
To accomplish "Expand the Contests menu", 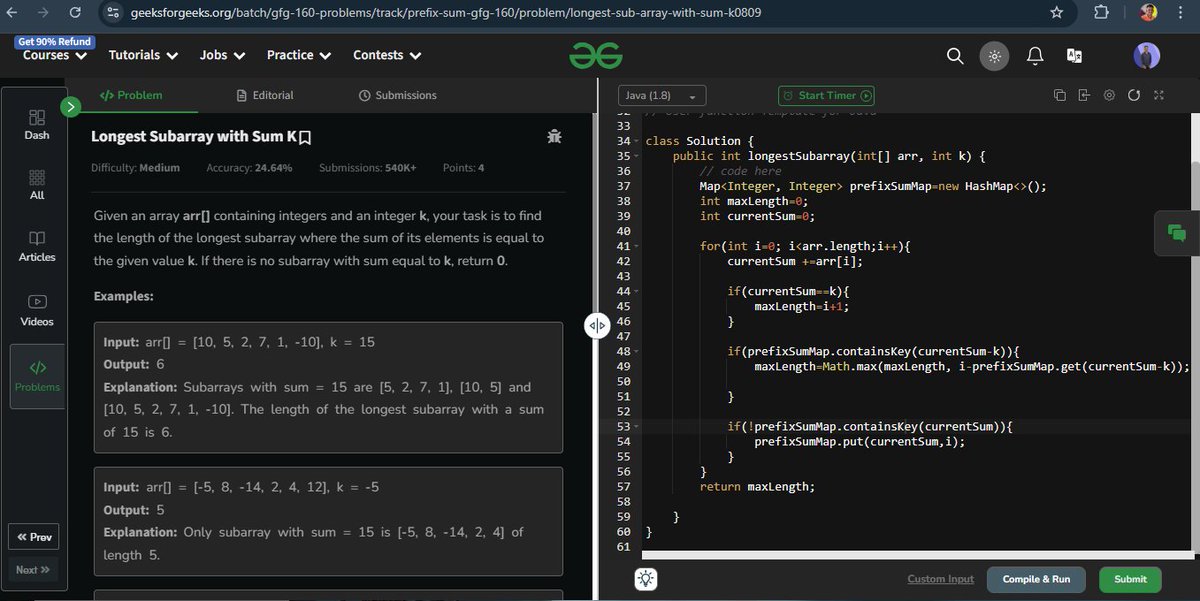I will point(387,55).
